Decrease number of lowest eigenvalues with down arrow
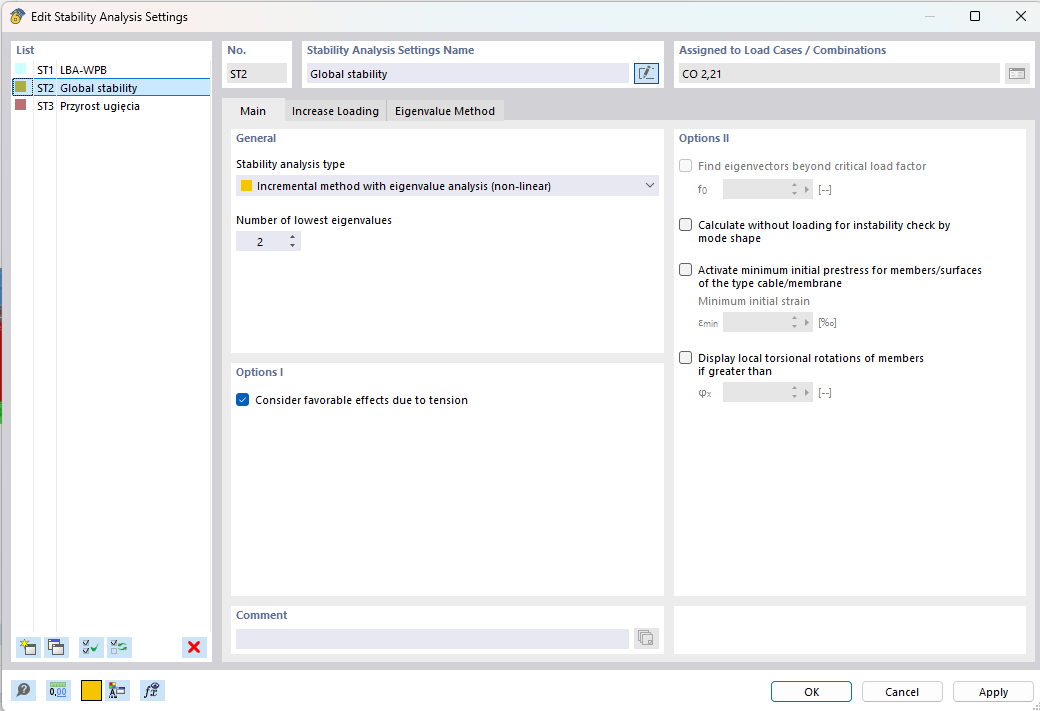This screenshot has height=711, width=1040. point(292,246)
